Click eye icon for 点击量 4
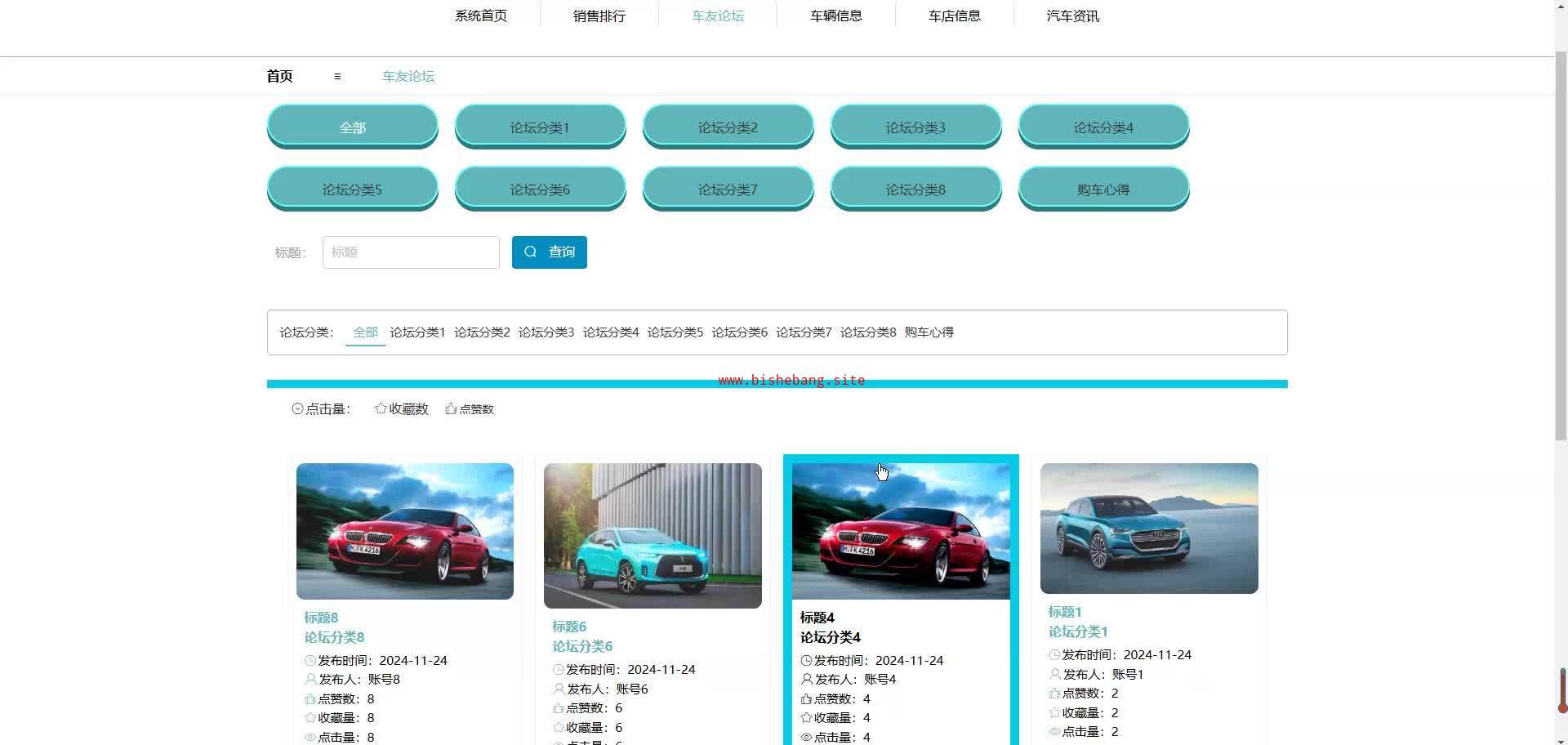This screenshot has width=1568, height=745. click(x=806, y=737)
